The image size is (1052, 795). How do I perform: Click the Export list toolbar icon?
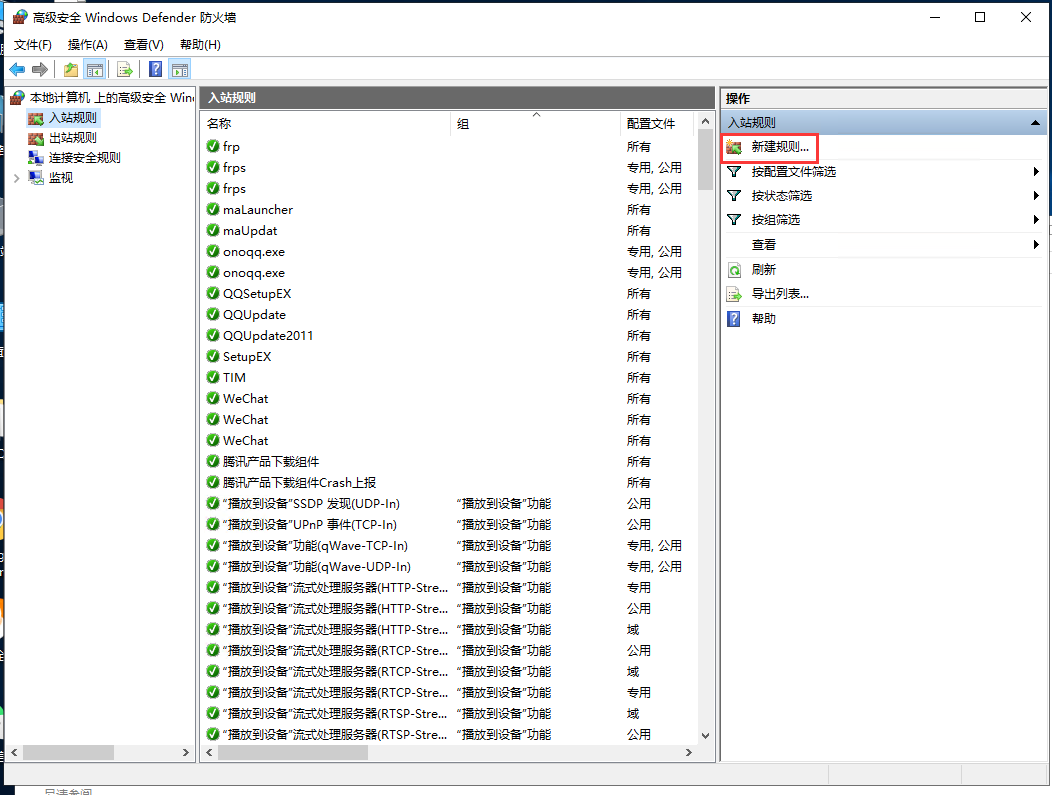[x=124, y=69]
